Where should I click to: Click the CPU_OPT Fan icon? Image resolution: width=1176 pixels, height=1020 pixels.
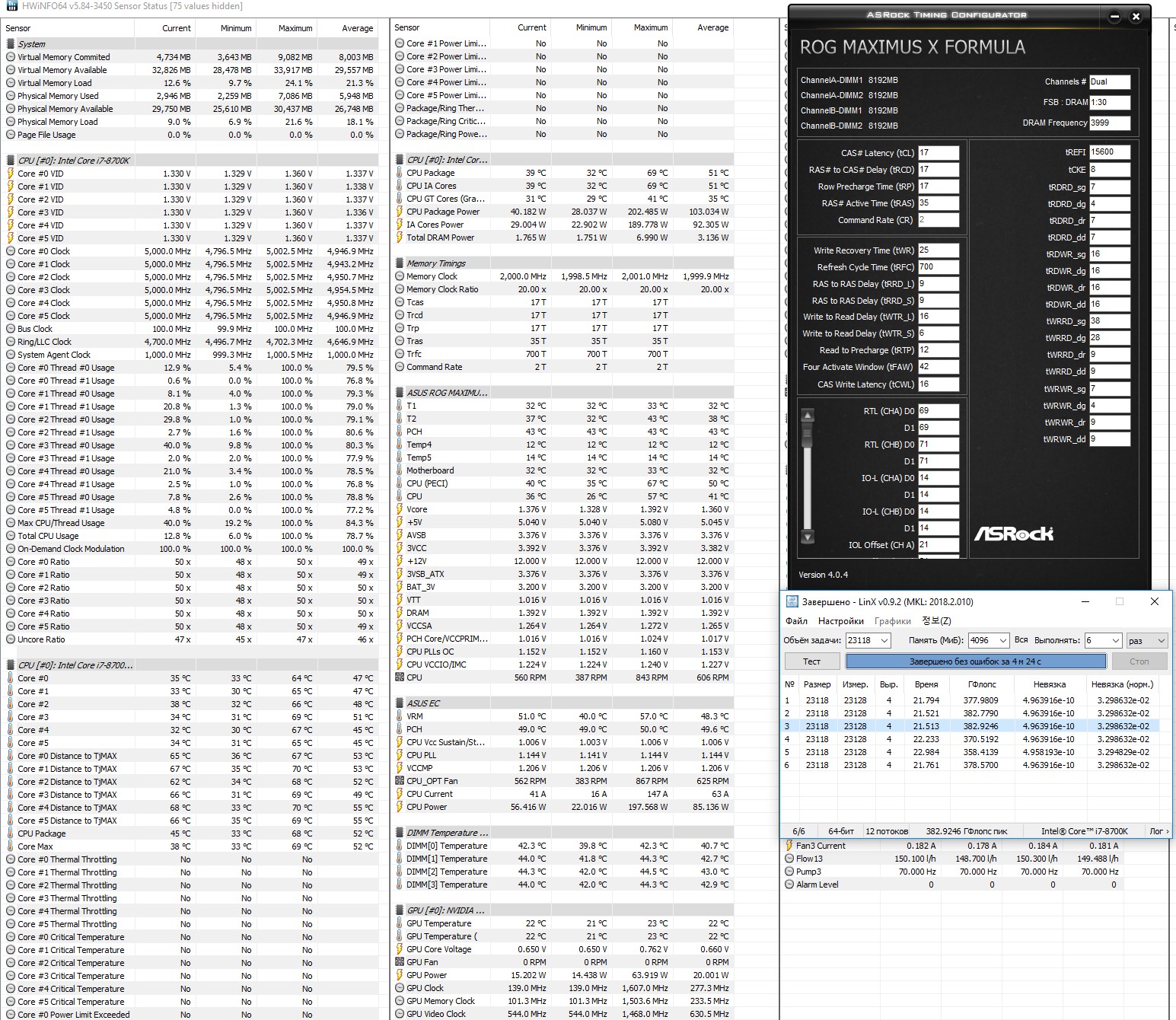(400, 781)
